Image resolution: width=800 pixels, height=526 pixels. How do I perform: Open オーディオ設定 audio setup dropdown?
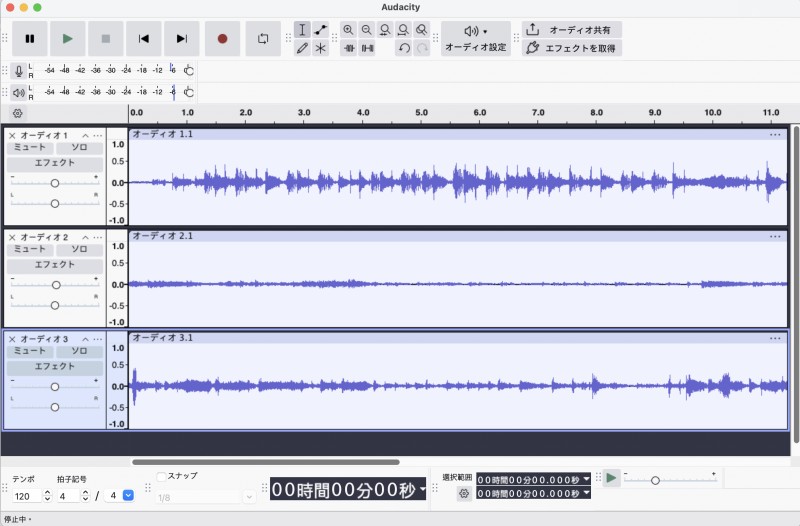pos(476,39)
